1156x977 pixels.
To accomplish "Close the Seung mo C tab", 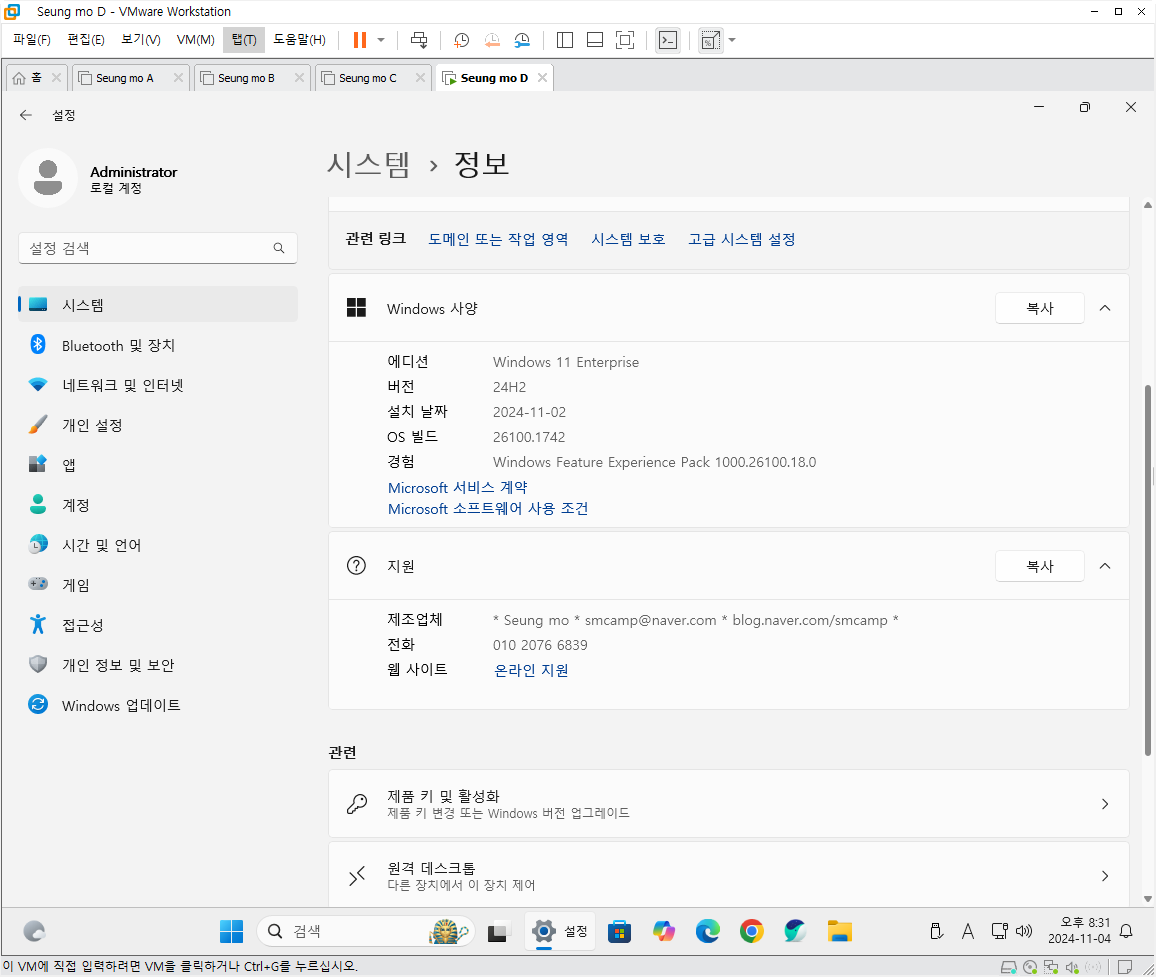I will pyautogui.click(x=420, y=78).
